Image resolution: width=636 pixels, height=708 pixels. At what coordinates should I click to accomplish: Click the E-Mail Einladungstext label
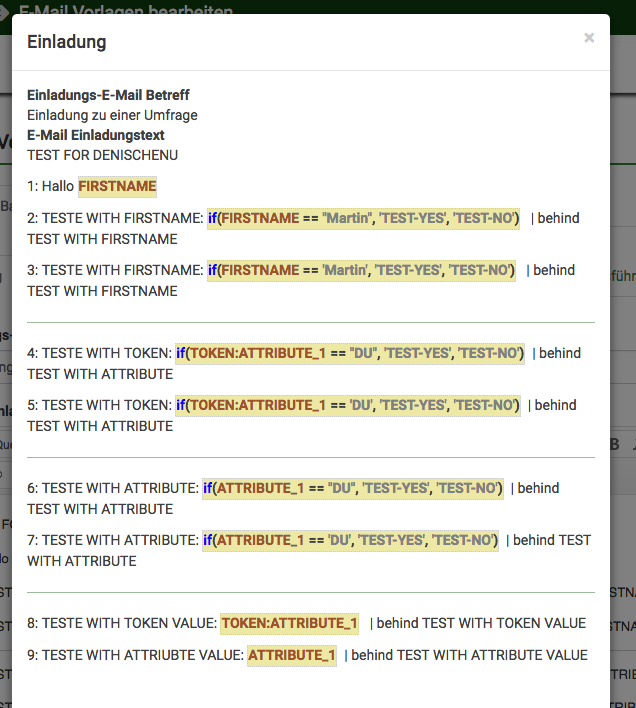[96, 135]
